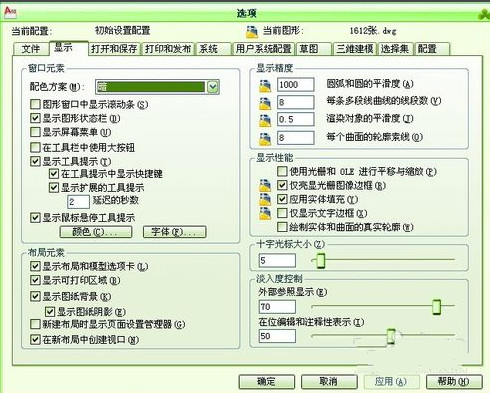This screenshot has height=393, width=490.
Task: Click the drawing icon next to 渲染对象的平滑度
Action: 265,120
